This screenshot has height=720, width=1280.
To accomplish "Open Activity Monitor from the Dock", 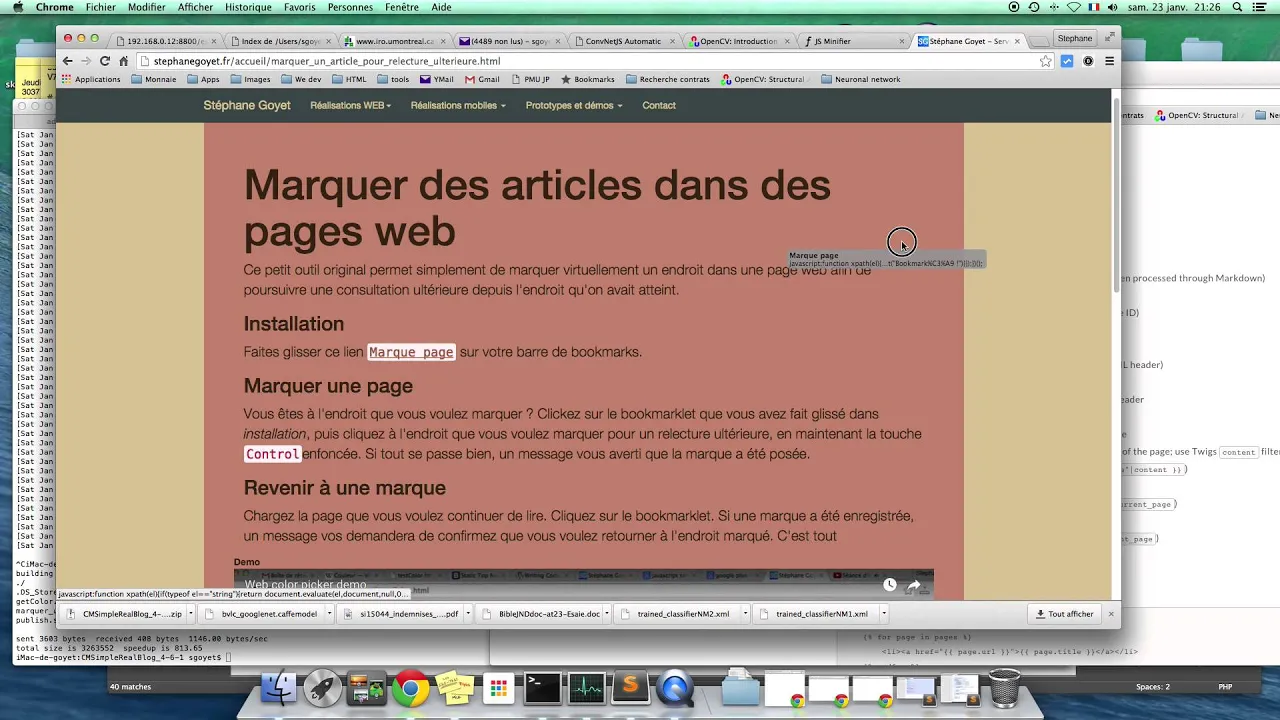I will tap(586, 688).
